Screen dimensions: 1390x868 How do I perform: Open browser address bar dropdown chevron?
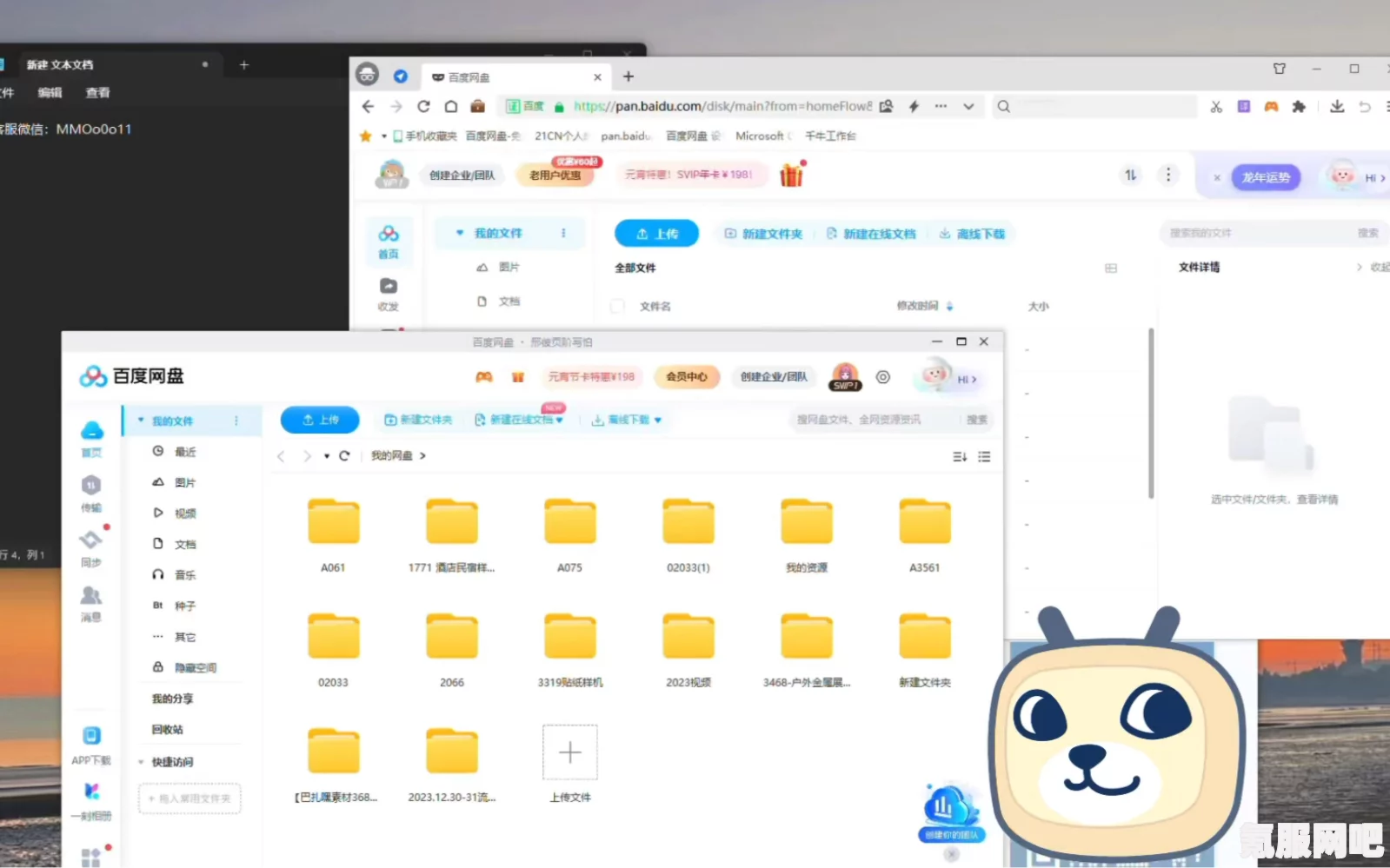[x=968, y=107]
